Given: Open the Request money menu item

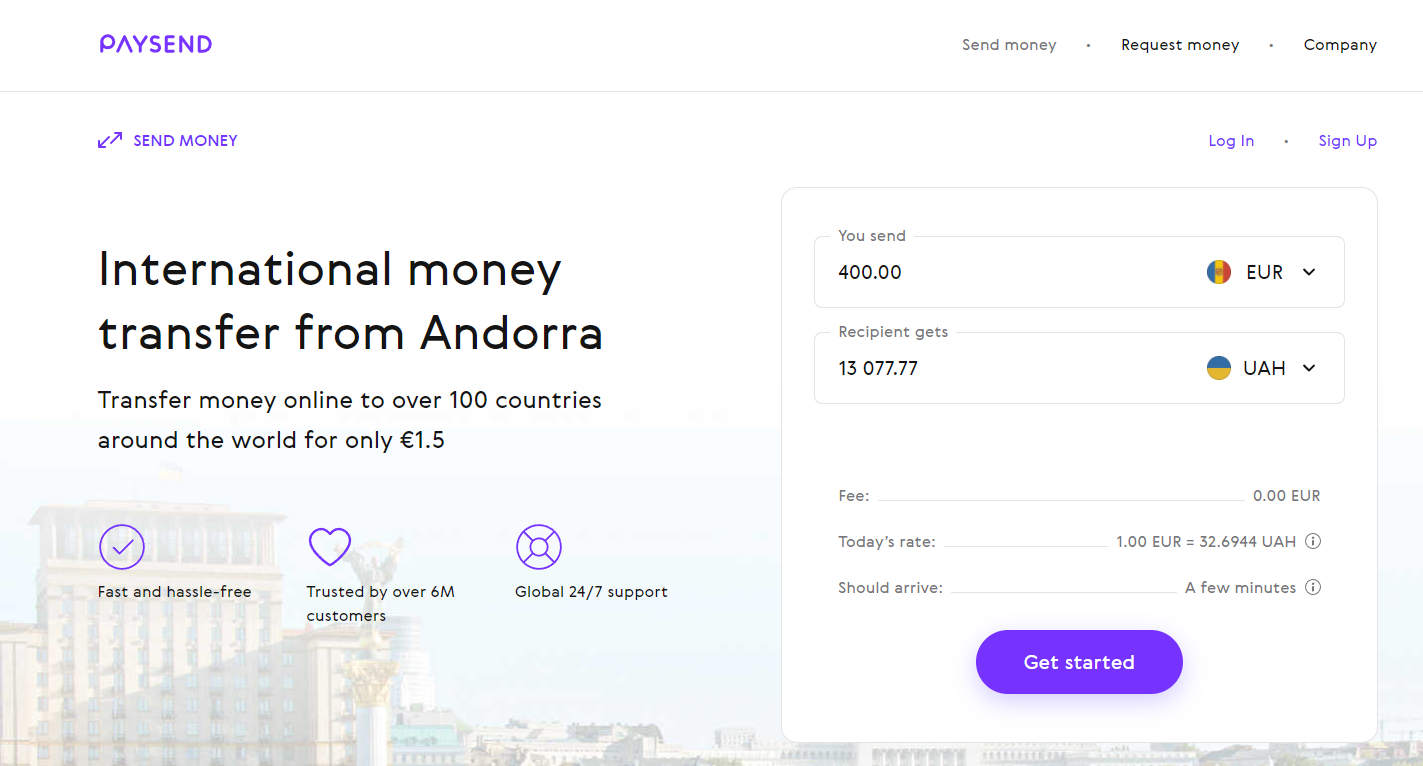Looking at the screenshot, I should click(x=1180, y=45).
